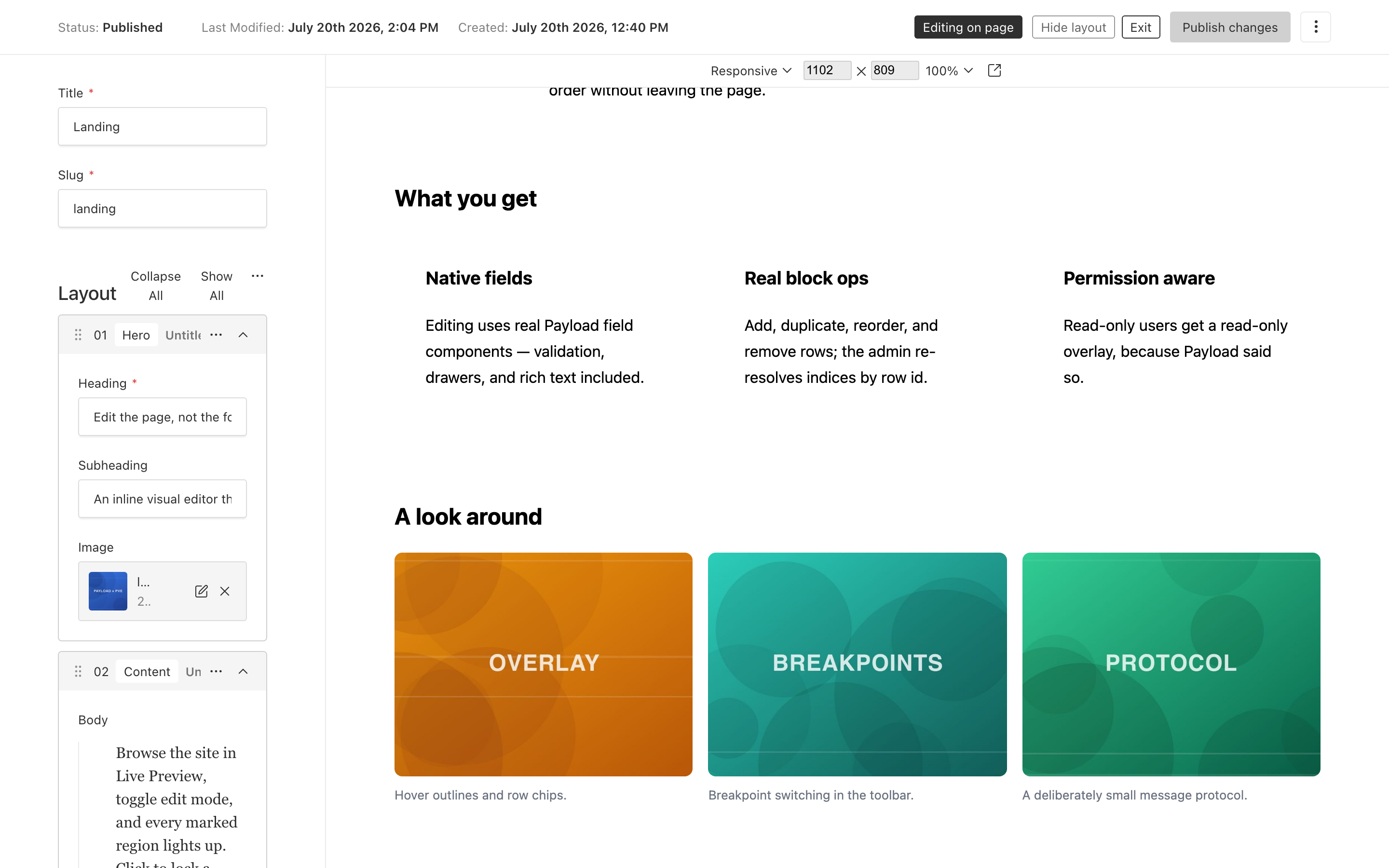Click Show All in Layout
Screen dimensions: 1389x868
click(x=217, y=286)
